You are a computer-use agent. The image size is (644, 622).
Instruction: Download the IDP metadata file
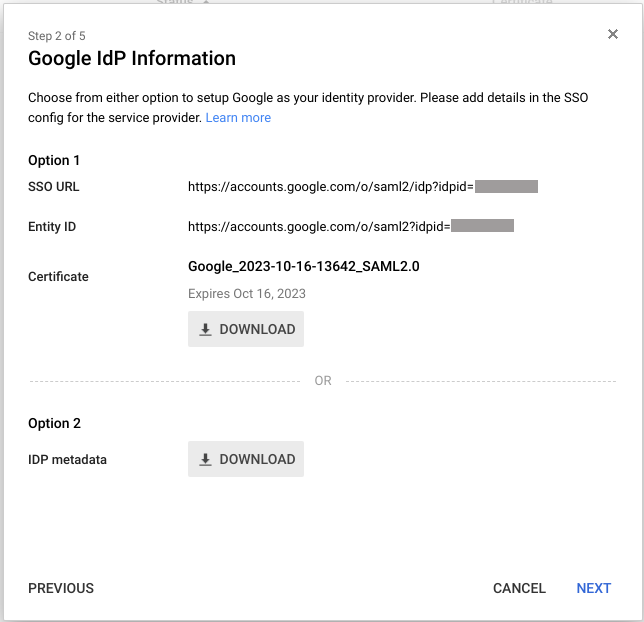pos(246,459)
